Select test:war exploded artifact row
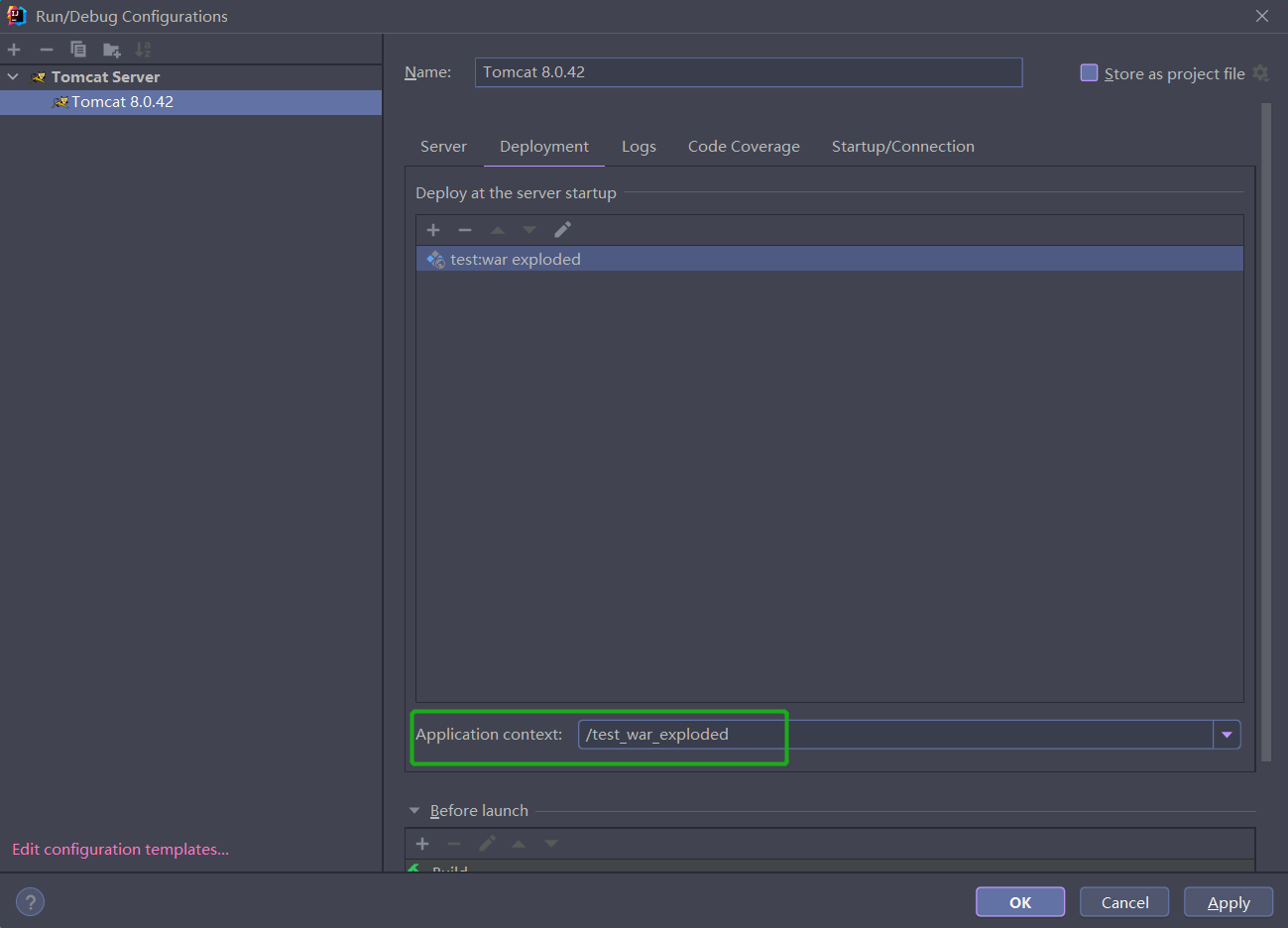Screen dimensions: 1288x928 tap(830, 259)
